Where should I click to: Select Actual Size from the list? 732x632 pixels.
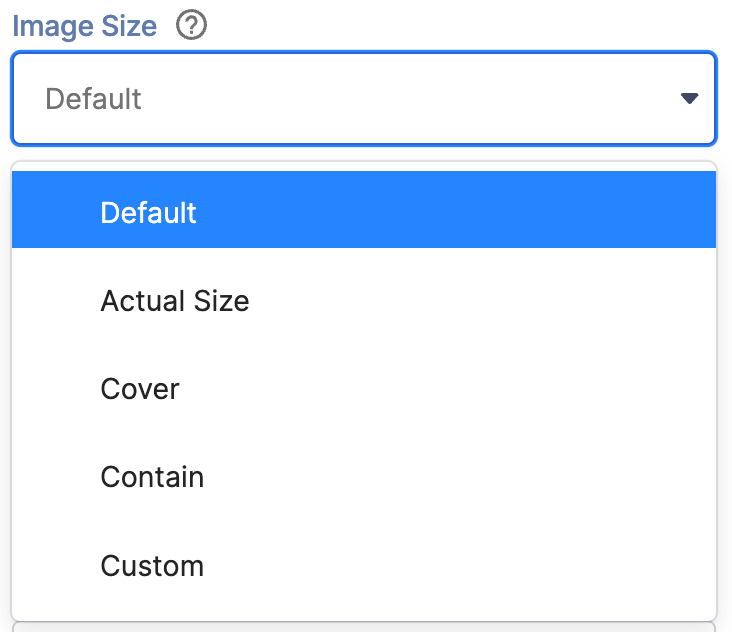point(364,300)
